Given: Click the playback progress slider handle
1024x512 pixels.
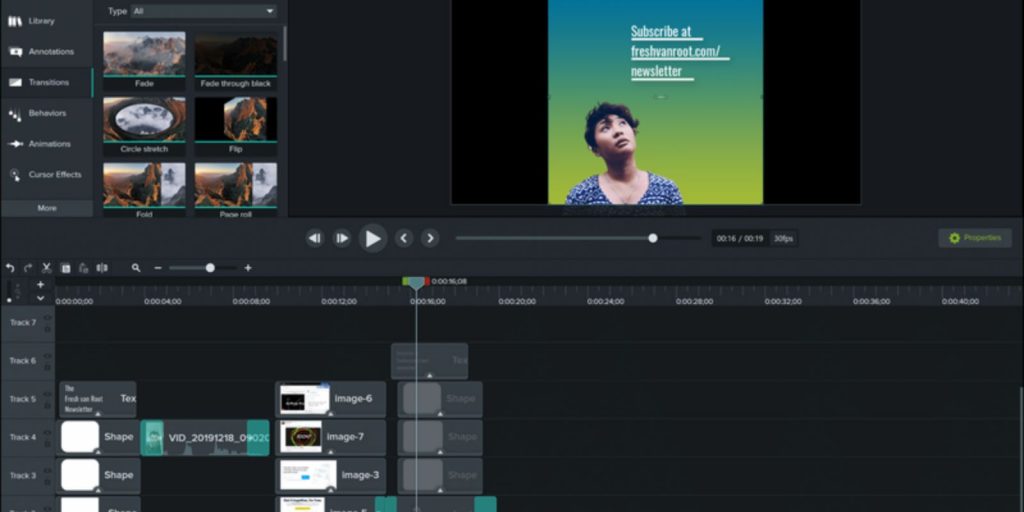Looking at the screenshot, I should tap(652, 238).
